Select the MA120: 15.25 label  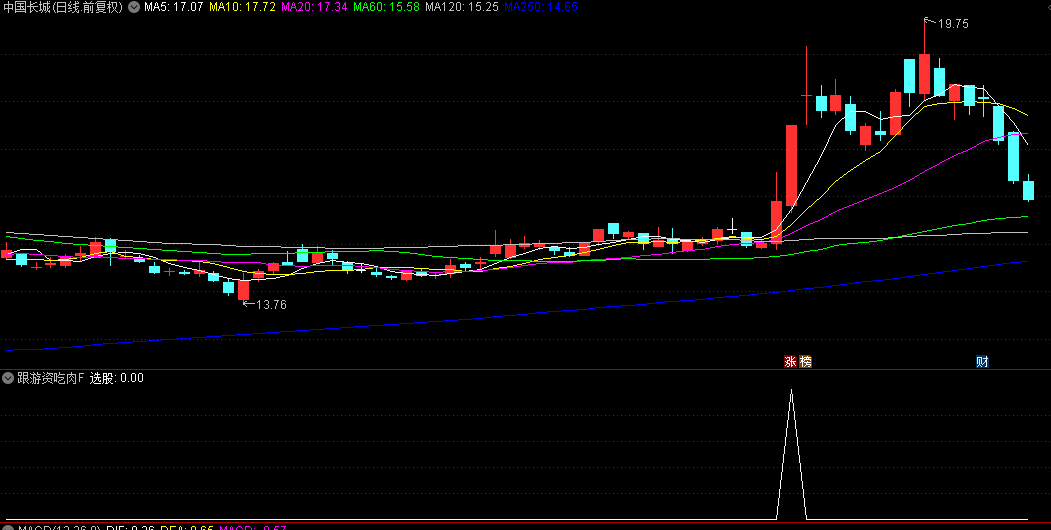pos(462,7)
